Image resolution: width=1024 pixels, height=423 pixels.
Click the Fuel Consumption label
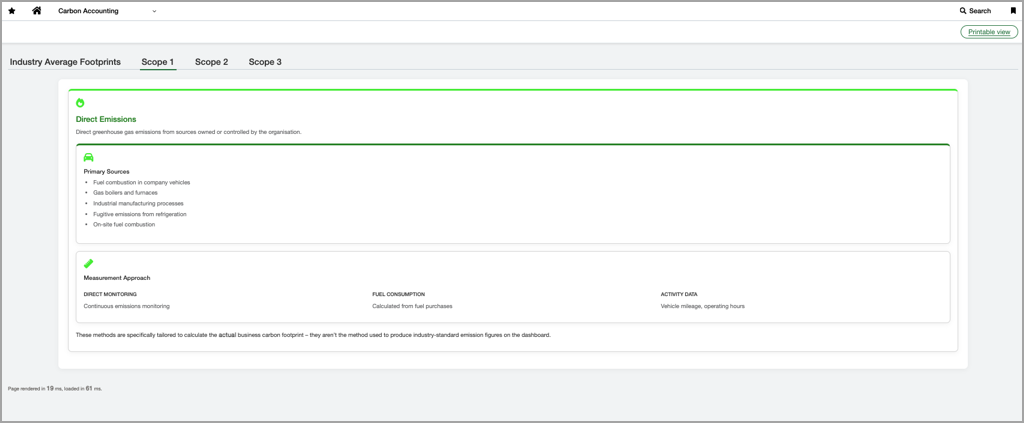398,295
